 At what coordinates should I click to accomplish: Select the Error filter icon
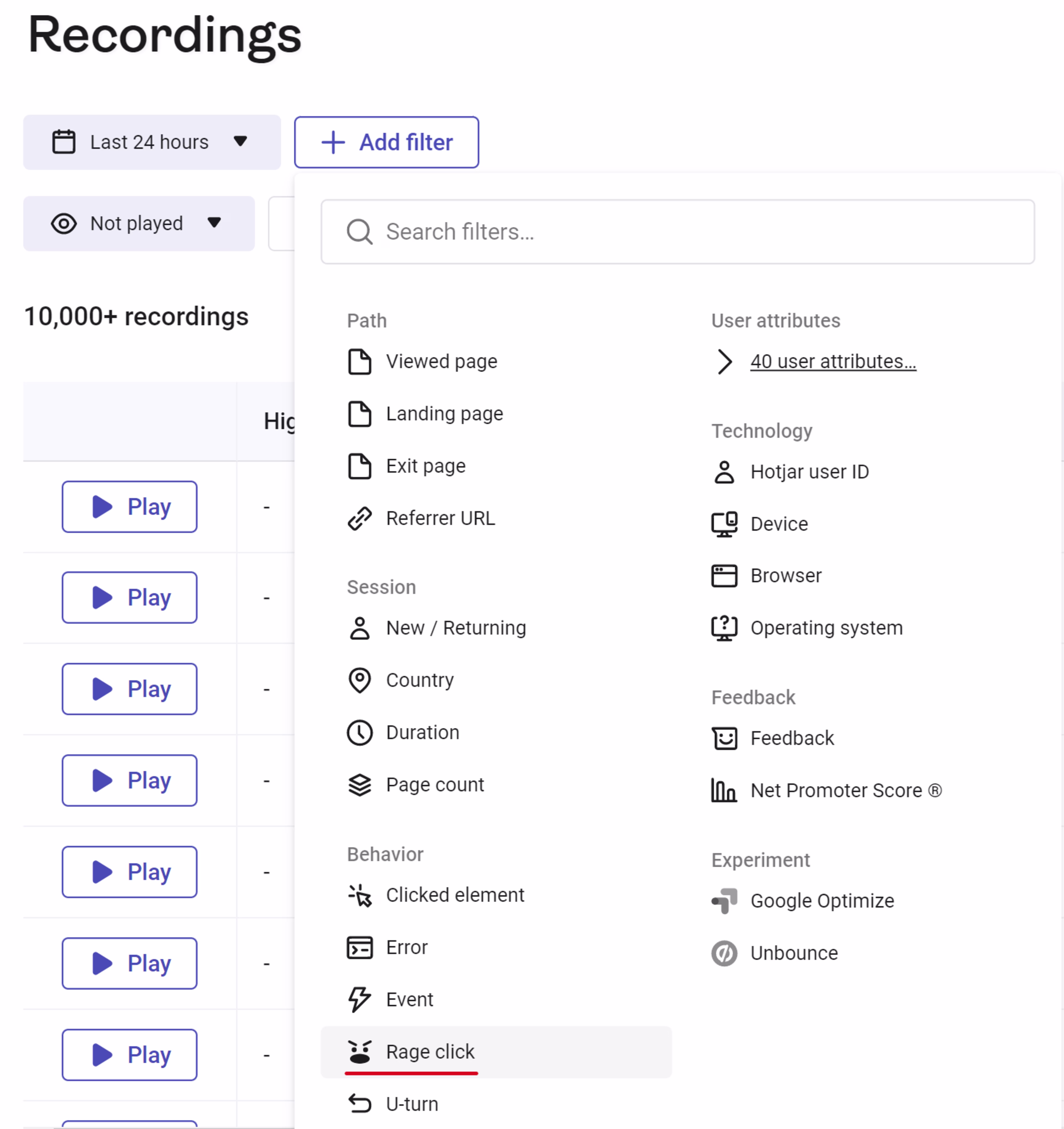coord(360,947)
